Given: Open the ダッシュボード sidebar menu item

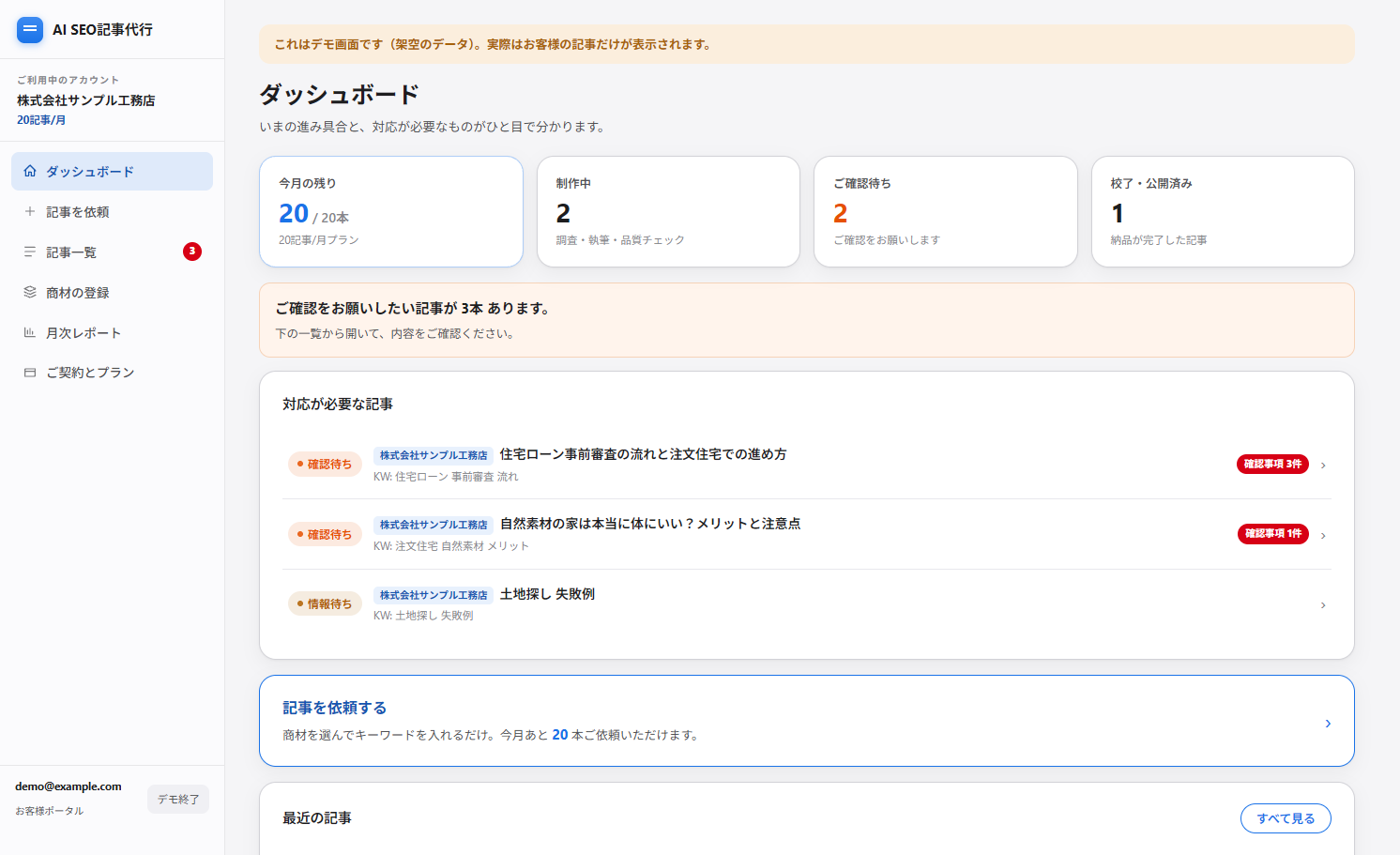Looking at the screenshot, I should coord(112,171).
